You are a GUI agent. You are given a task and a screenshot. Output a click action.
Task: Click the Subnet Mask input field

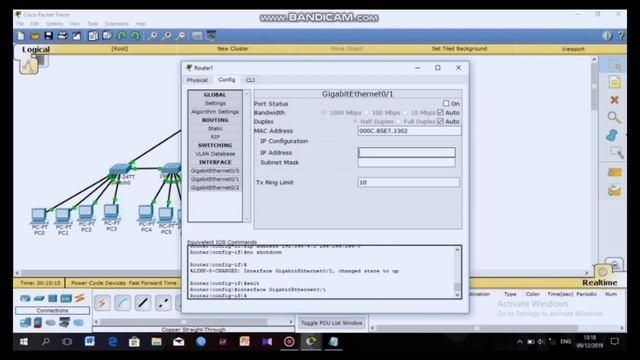click(x=407, y=162)
